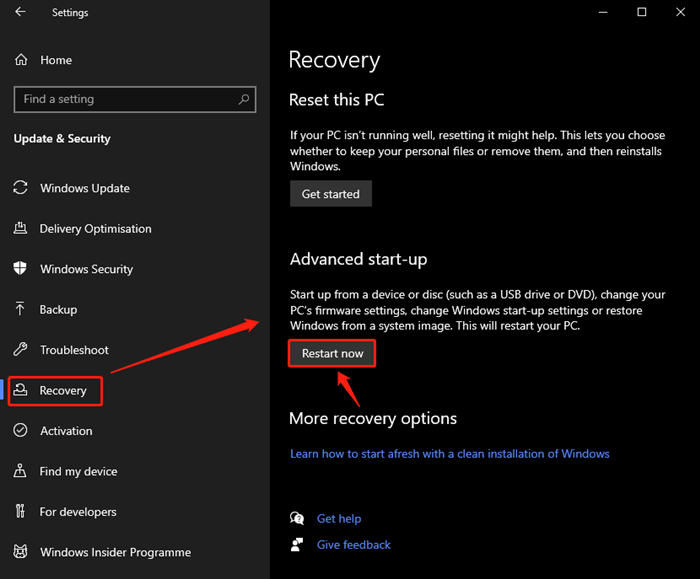Click the Find my device icon
700x579 pixels.
click(20, 471)
